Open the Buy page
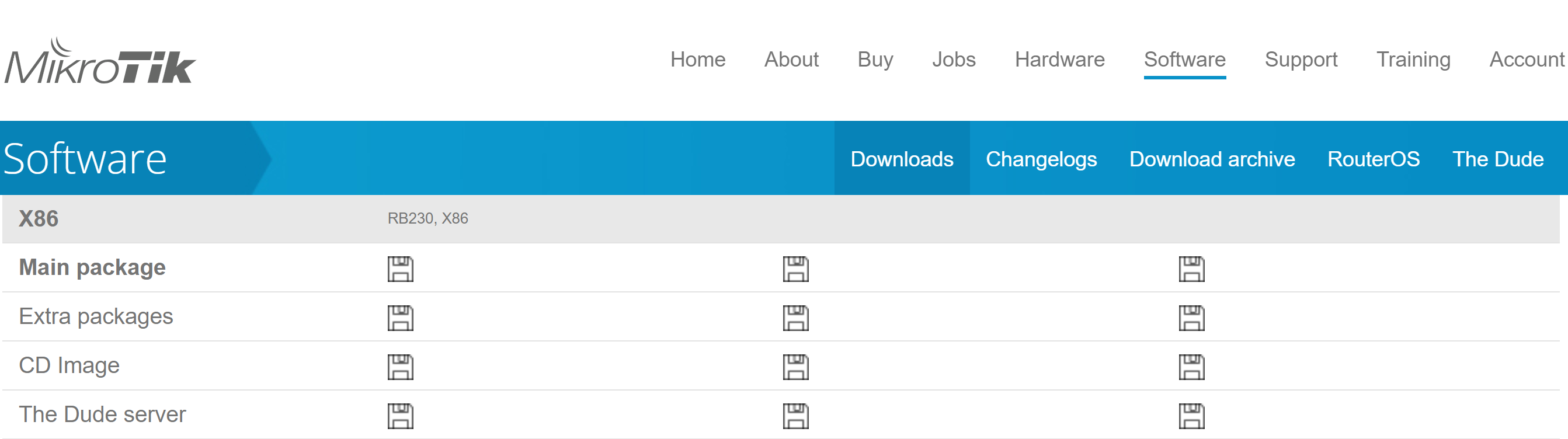The width and height of the screenshot is (1568, 439). tap(875, 60)
